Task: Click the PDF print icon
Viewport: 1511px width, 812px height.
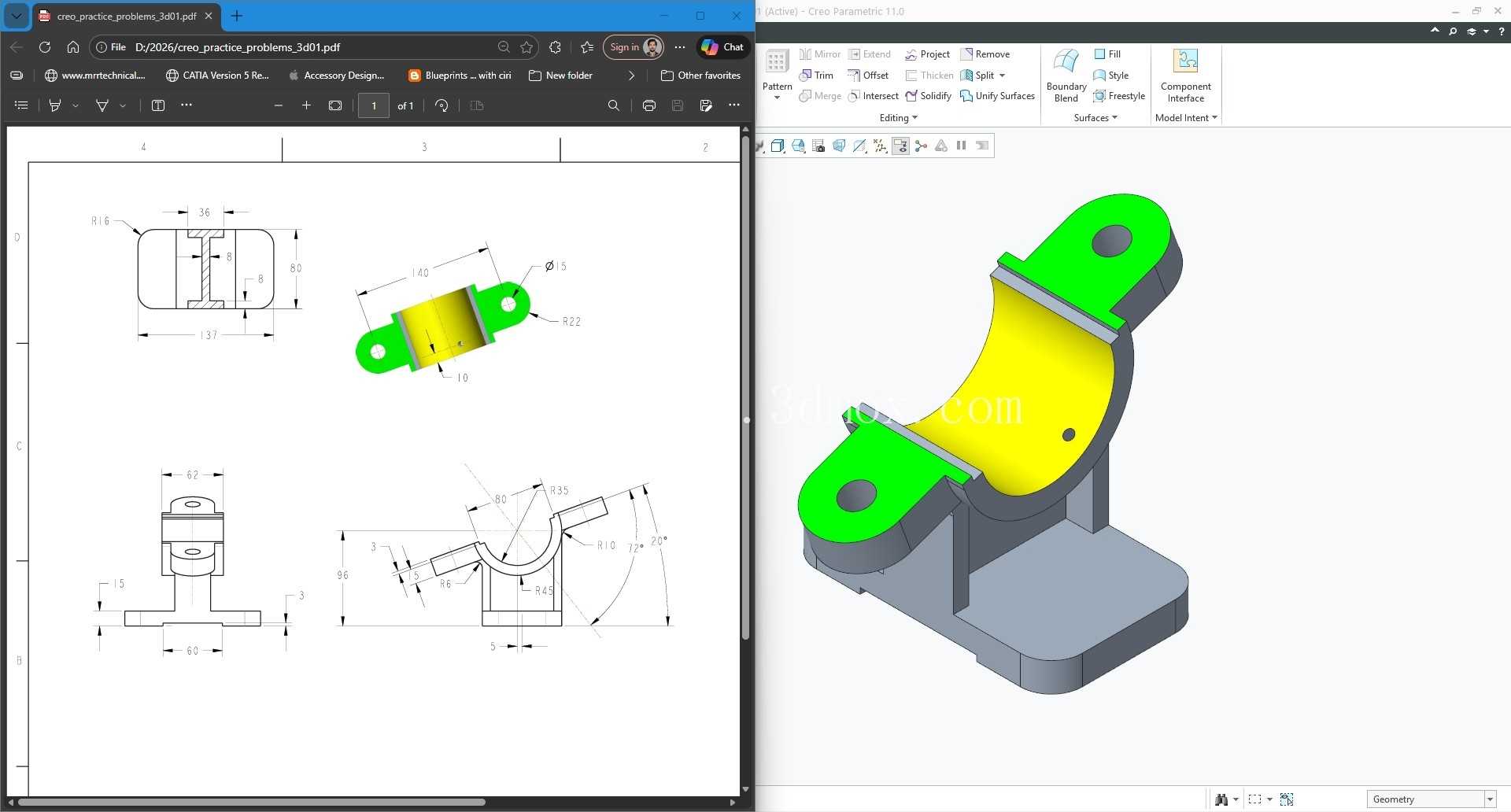Action: click(649, 105)
